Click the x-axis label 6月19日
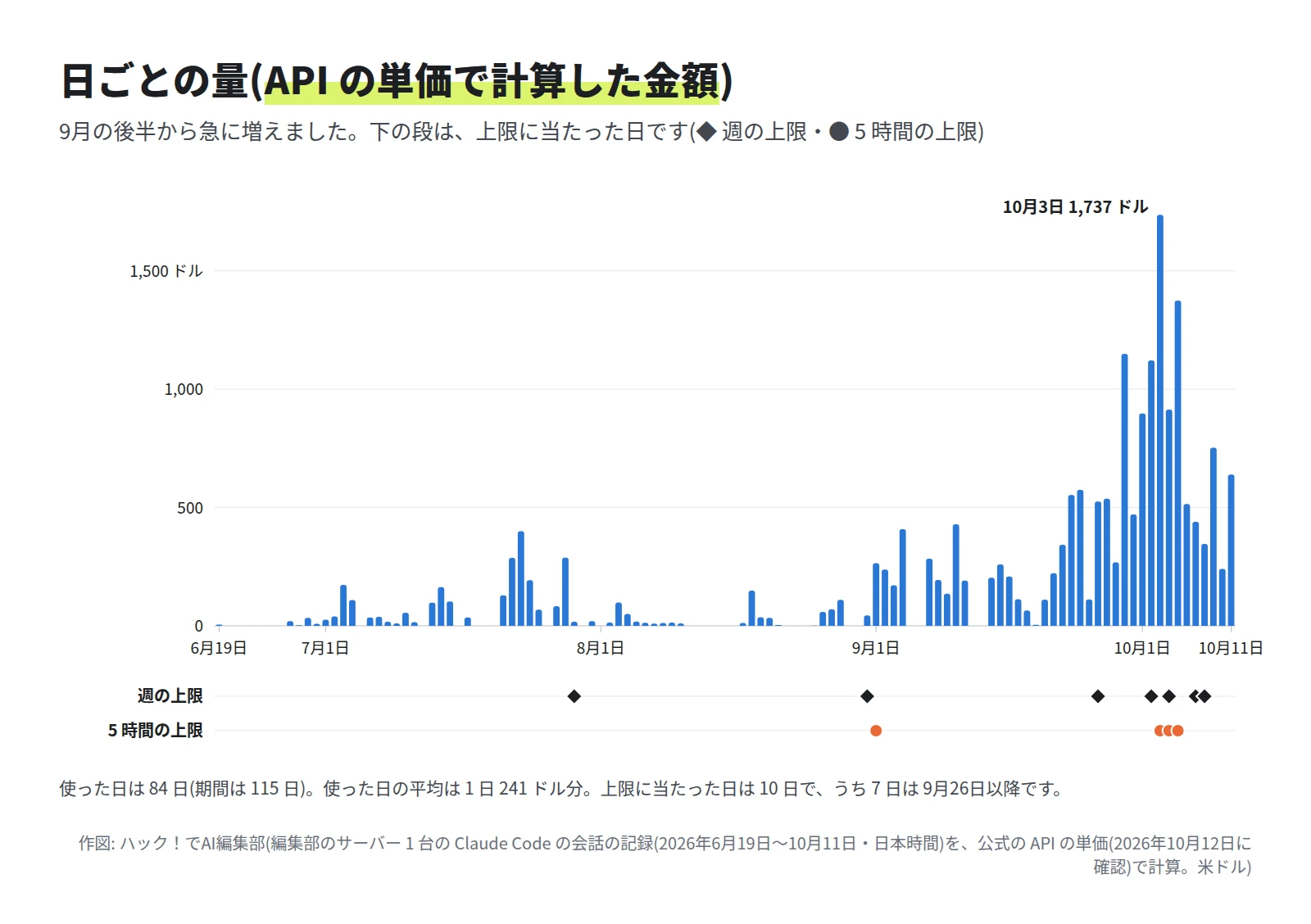Image resolution: width=1311 pixels, height=924 pixels. 219,648
